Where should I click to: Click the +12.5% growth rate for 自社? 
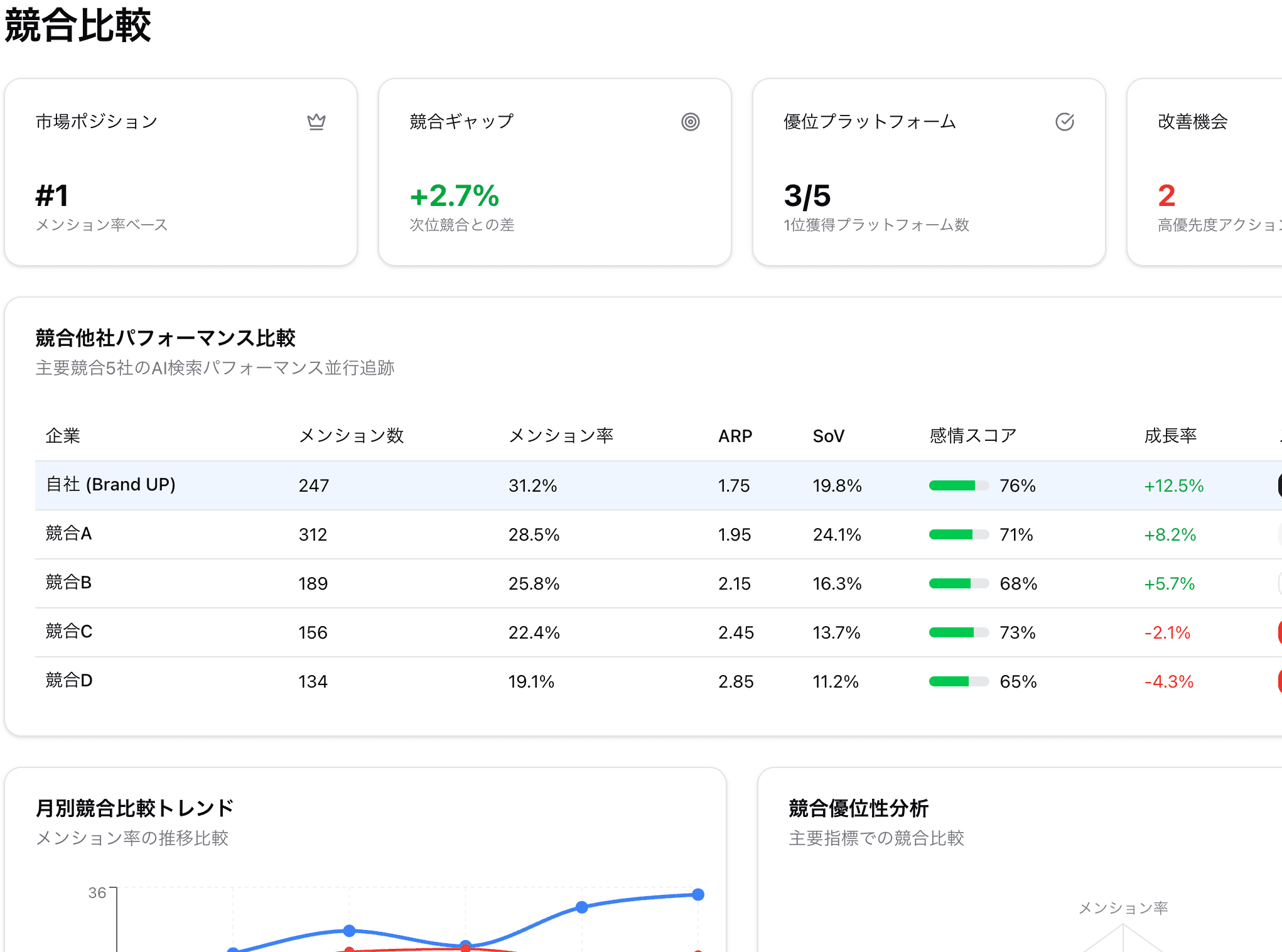pyautogui.click(x=1173, y=485)
